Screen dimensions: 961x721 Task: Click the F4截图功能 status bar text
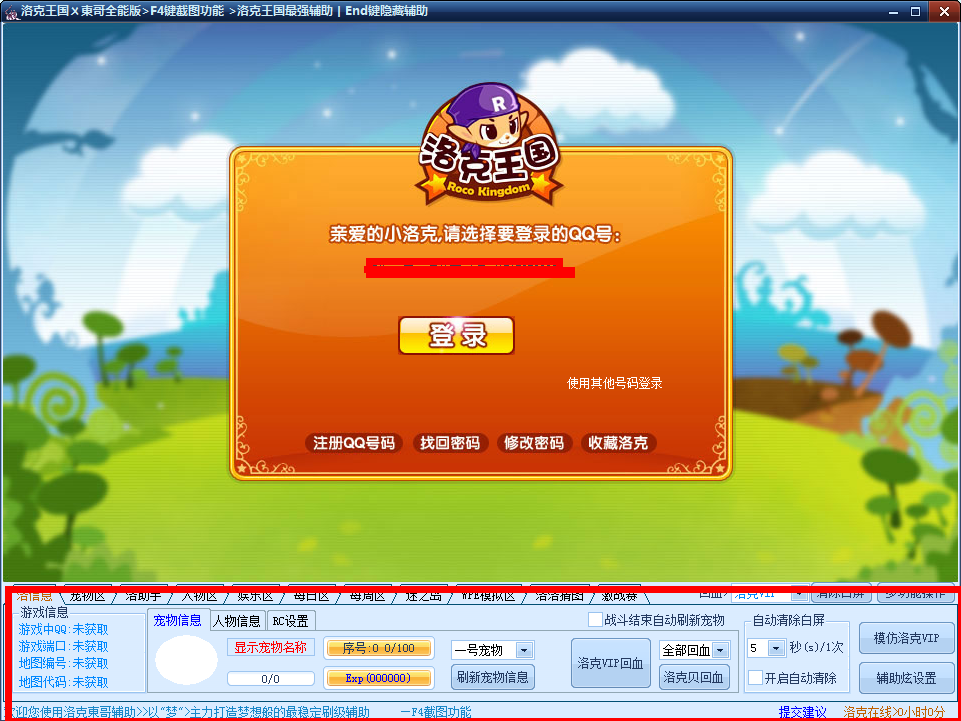click(x=436, y=712)
